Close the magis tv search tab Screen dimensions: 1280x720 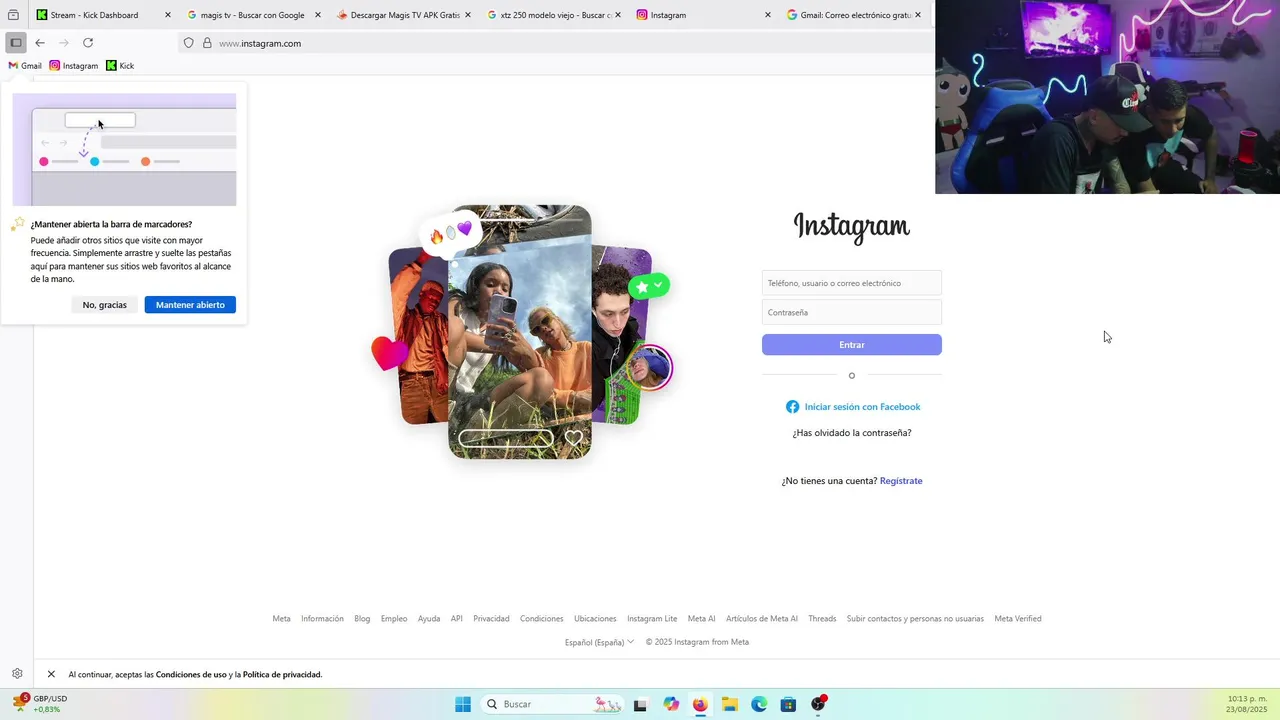pyautogui.click(x=317, y=15)
